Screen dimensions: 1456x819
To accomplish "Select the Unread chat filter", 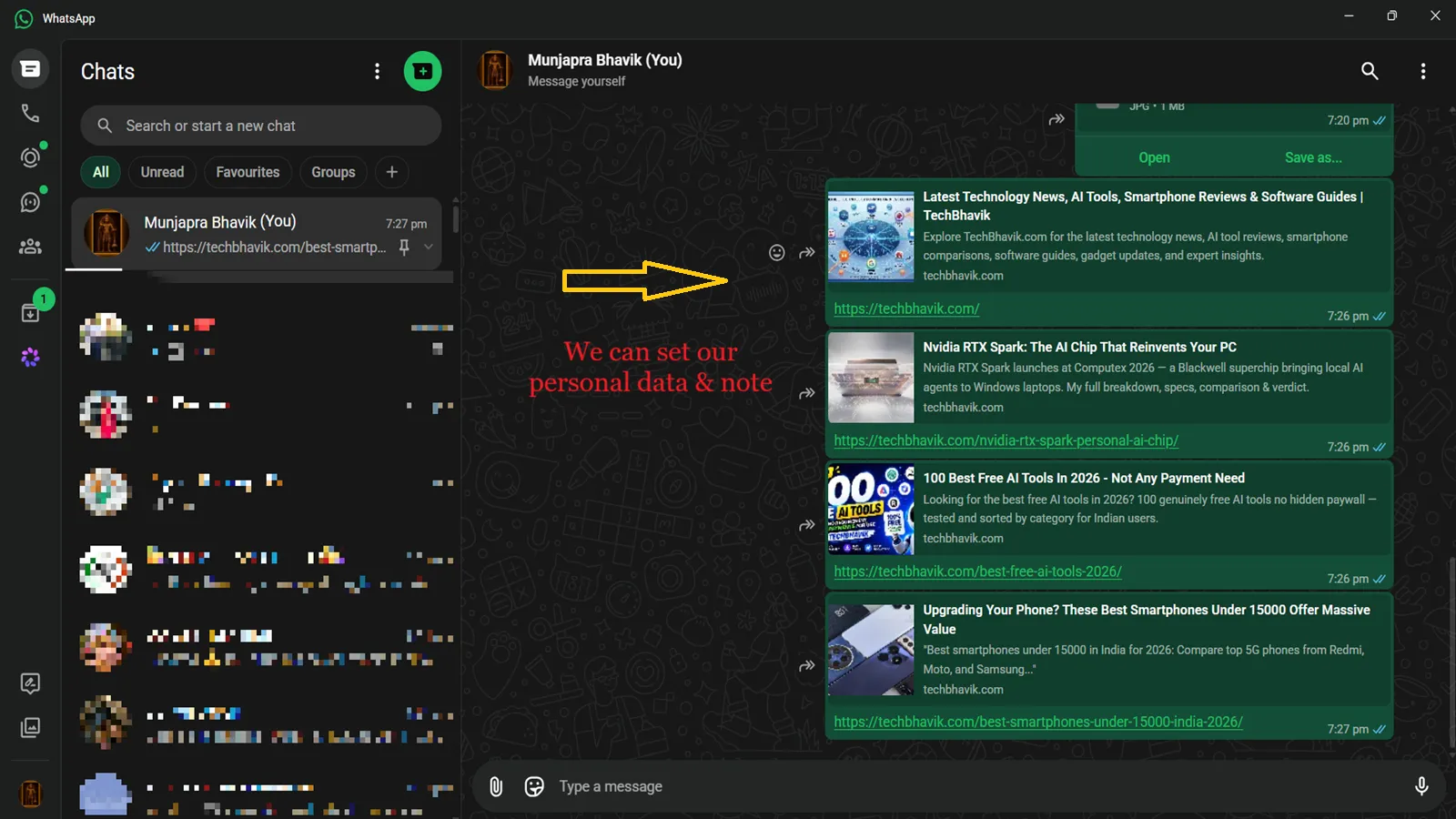I will (x=162, y=172).
